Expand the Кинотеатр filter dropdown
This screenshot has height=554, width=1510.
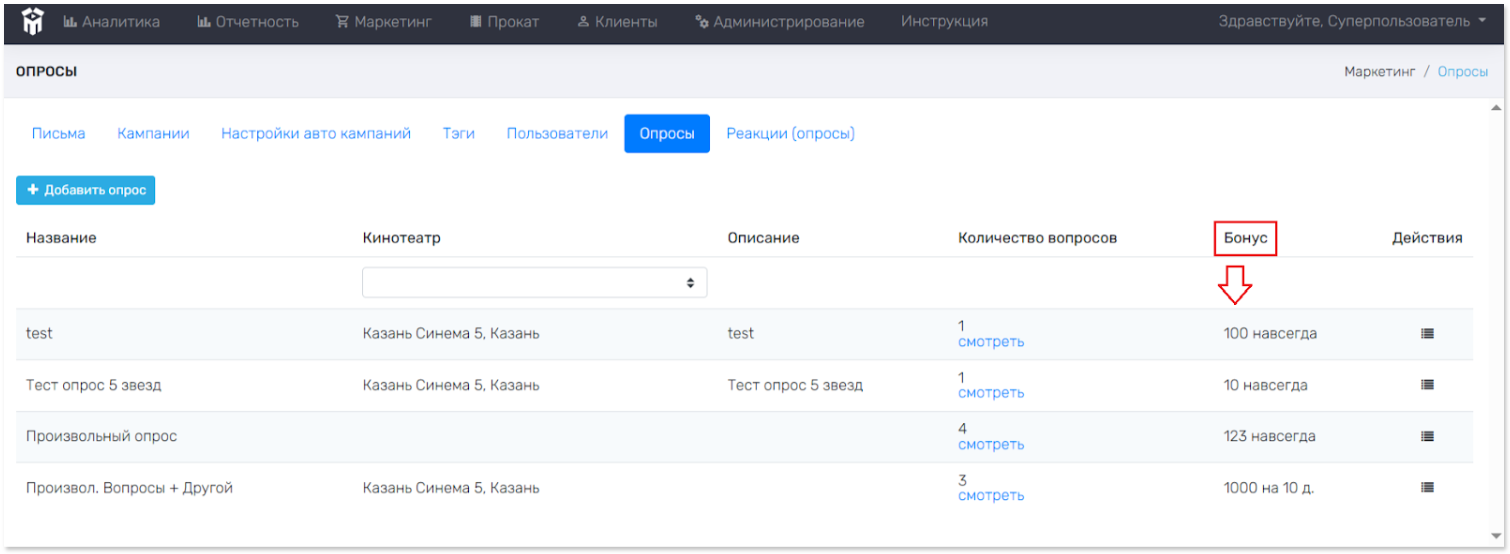(534, 282)
